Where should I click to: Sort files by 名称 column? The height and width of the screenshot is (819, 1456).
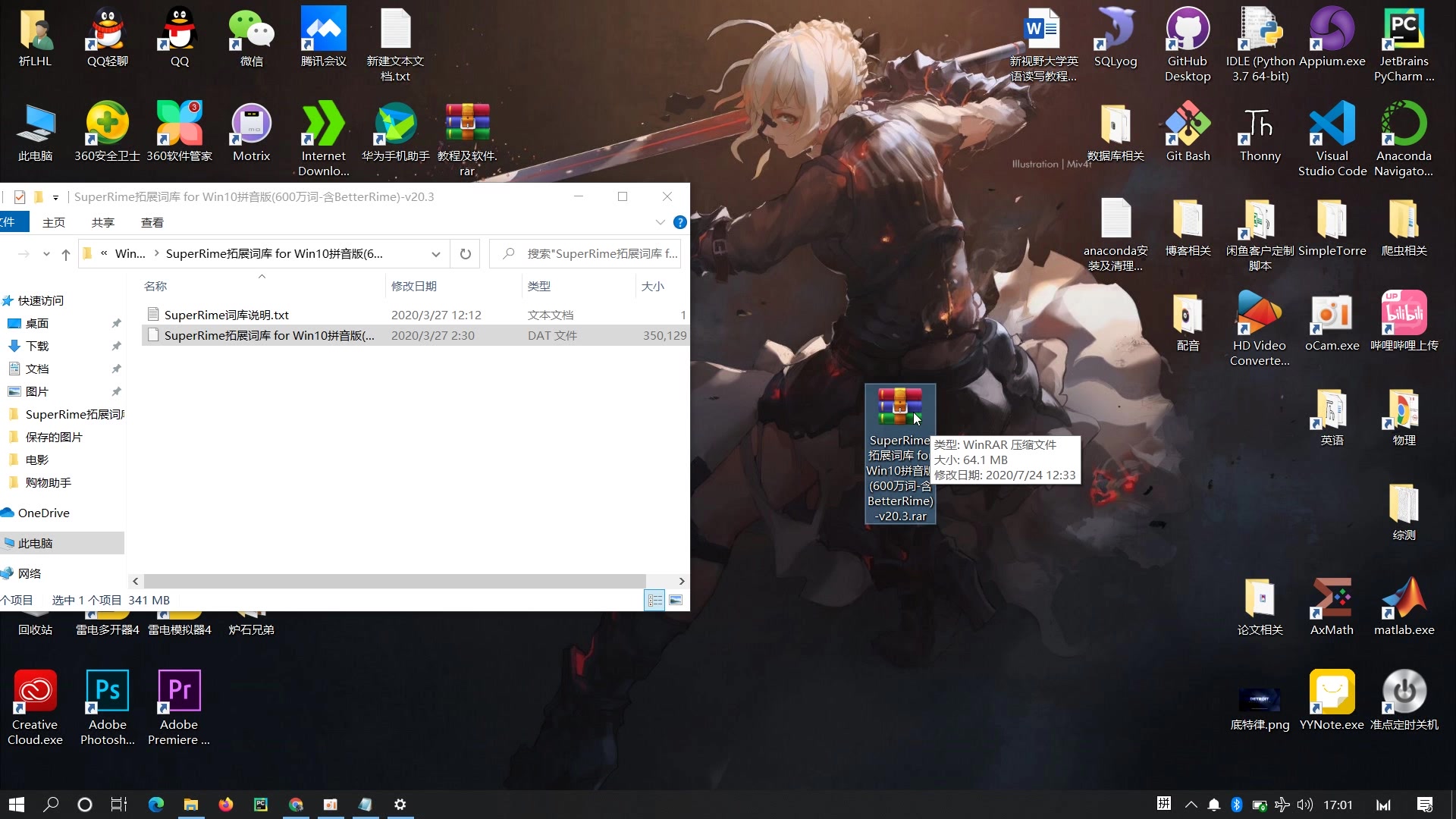[155, 287]
